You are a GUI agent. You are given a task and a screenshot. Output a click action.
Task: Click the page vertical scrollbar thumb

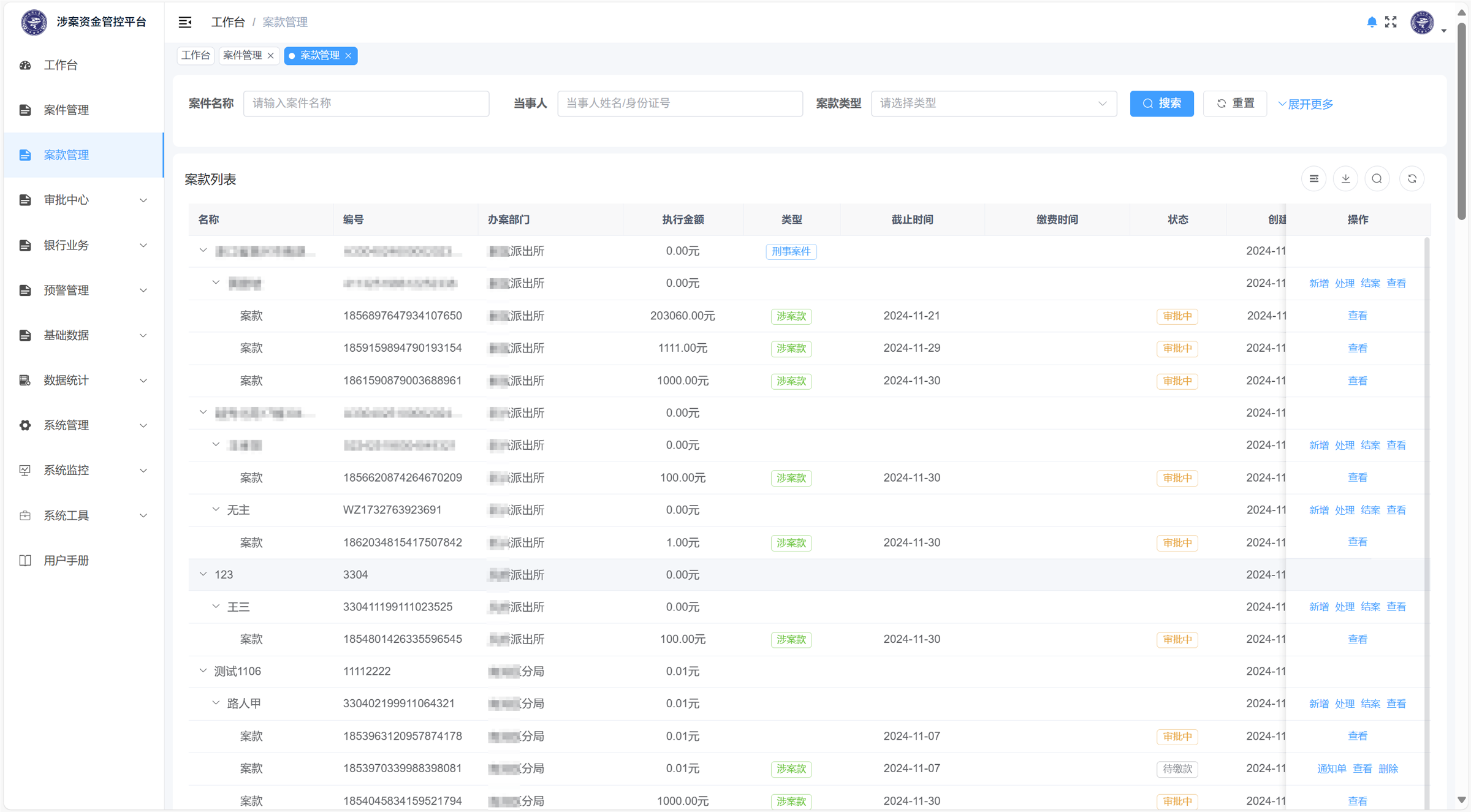(x=1462, y=121)
